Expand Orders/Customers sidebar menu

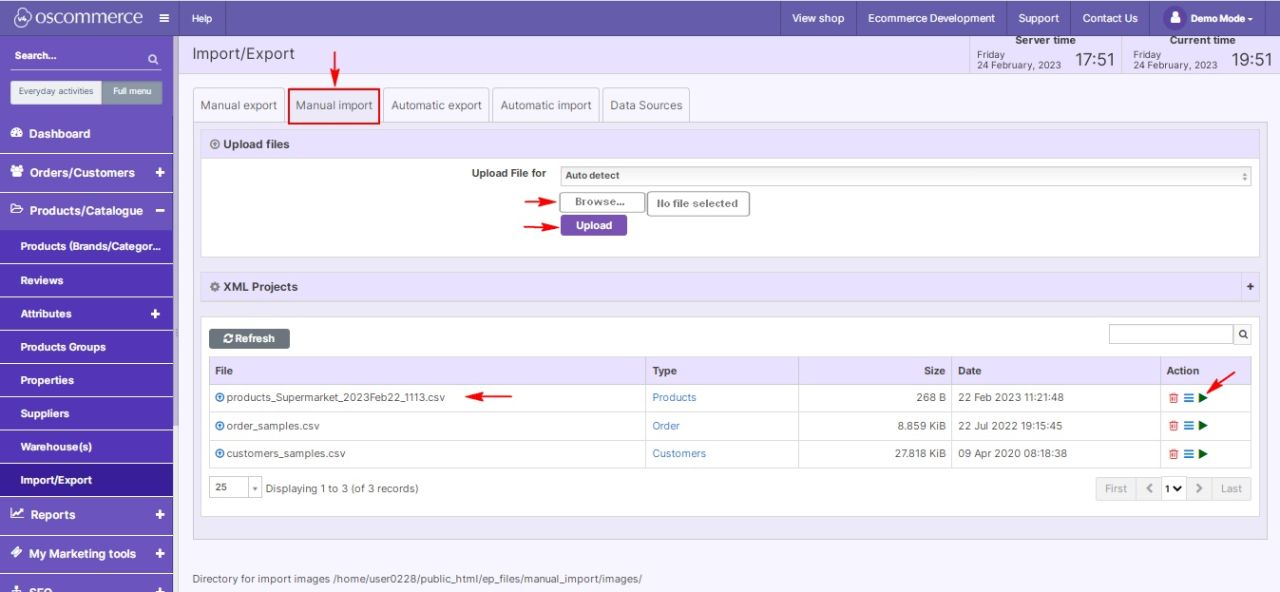tap(160, 173)
